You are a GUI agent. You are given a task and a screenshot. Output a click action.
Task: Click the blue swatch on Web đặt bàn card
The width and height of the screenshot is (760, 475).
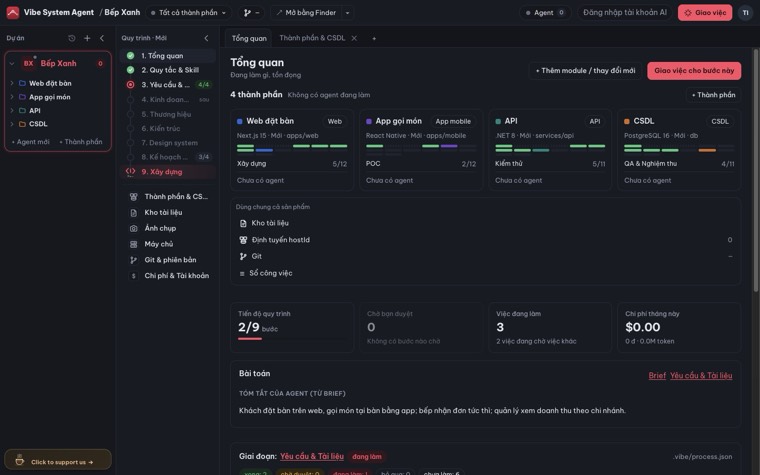pyautogui.click(x=239, y=121)
